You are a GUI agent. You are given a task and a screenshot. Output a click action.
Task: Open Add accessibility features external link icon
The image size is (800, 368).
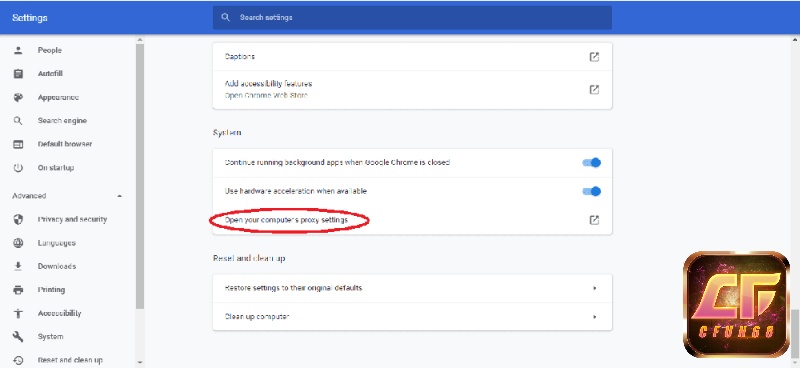point(594,89)
